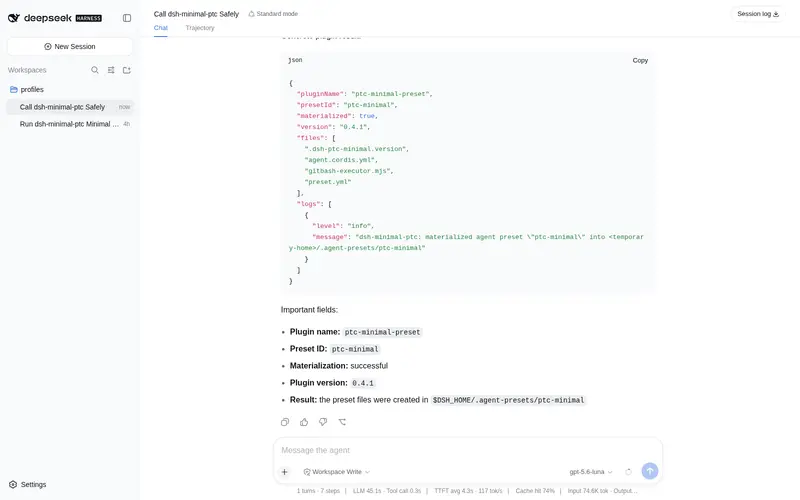Click the HARNESS badge

click(x=89, y=18)
